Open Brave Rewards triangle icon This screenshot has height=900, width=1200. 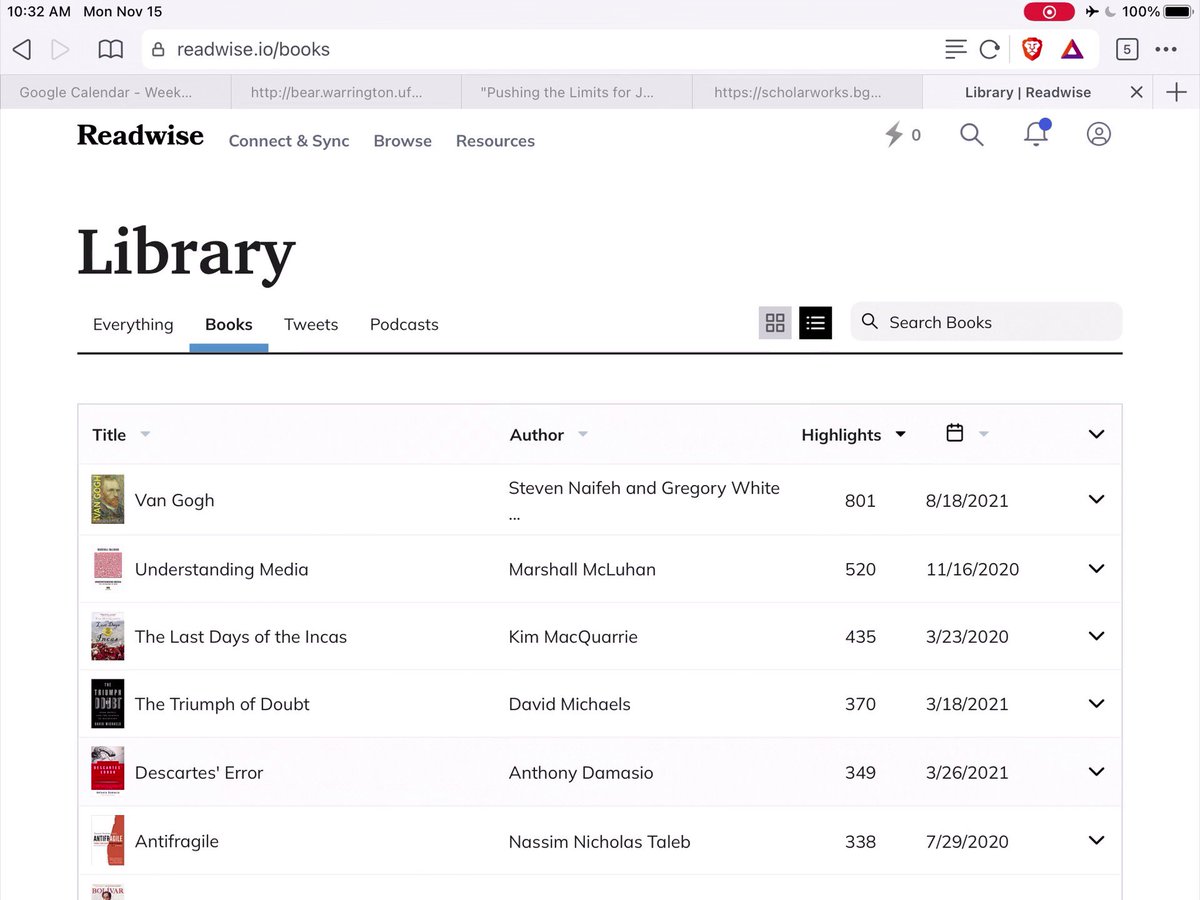coord(1072,49)
